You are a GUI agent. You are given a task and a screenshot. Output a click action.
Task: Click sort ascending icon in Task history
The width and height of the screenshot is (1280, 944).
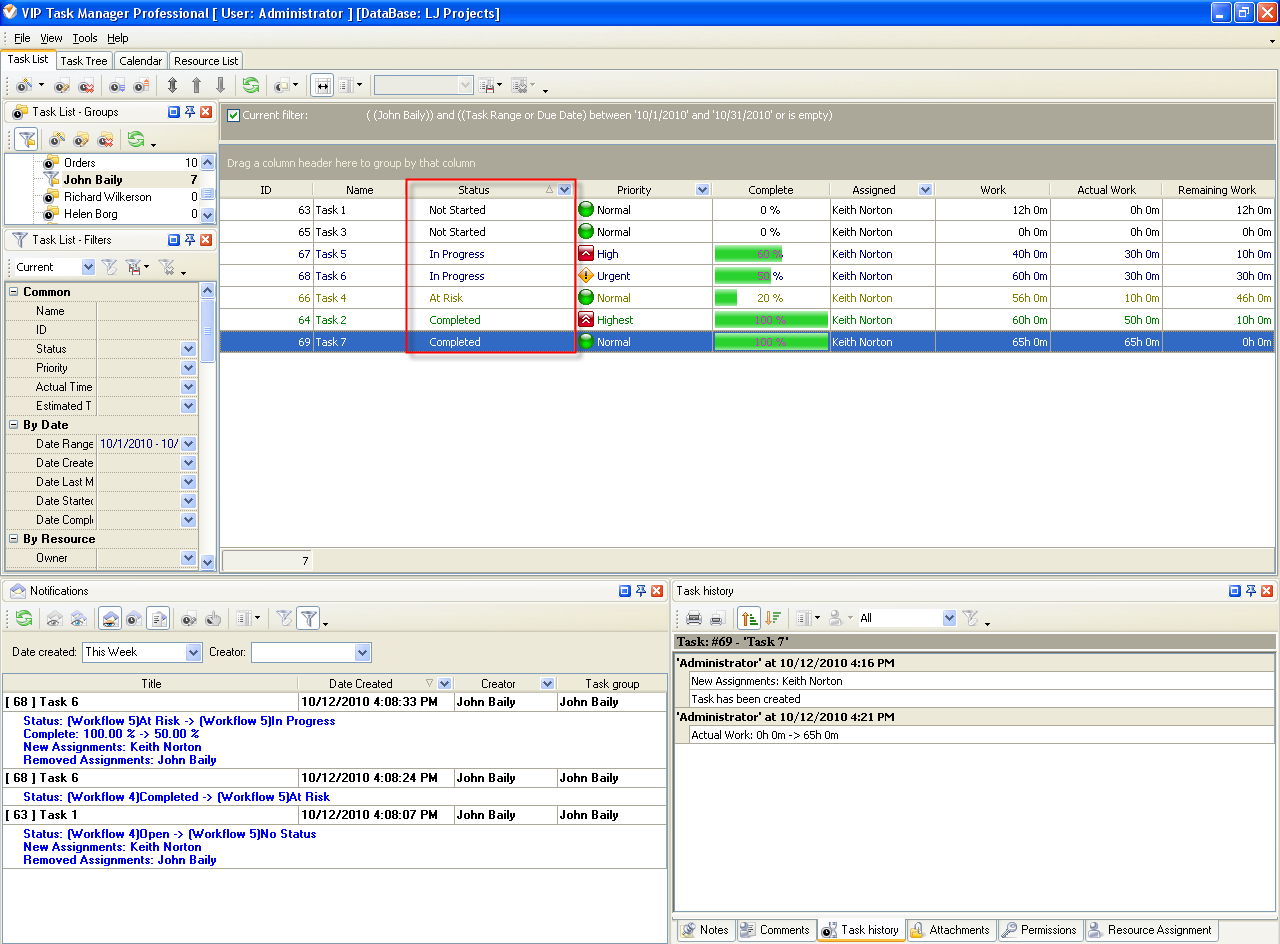point(748,618)
